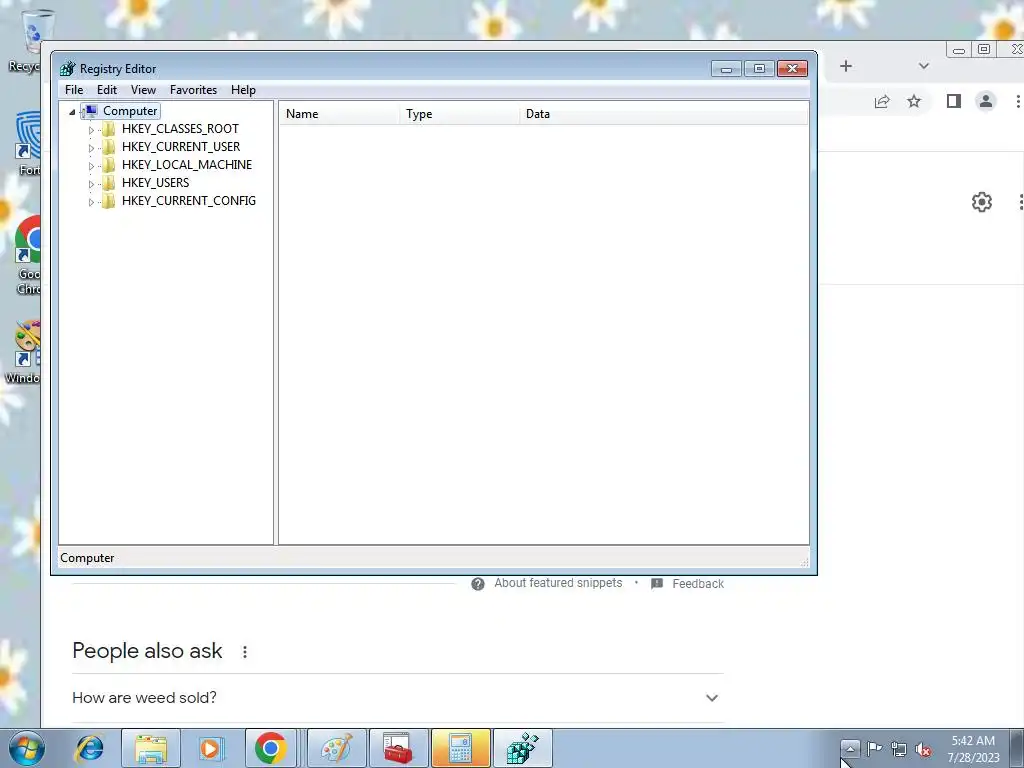Click About featured snippets link
1024x768 pixels.
tap(558, 583)
